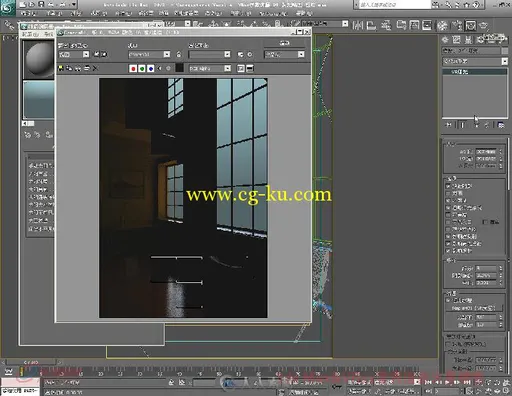Switch to the Hierarchy command panel tab
Viewport: 512px width, 396px height.
(x=468, y=40)
